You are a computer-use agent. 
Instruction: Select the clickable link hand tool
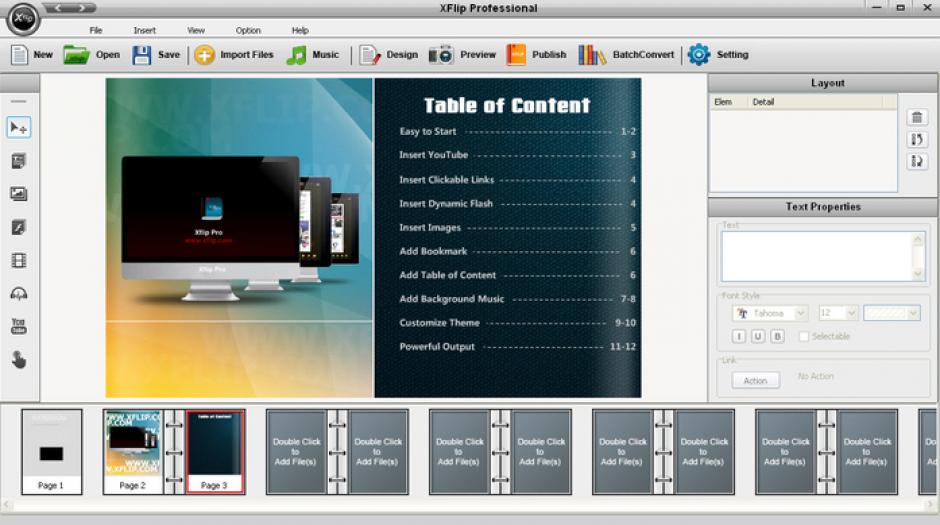tap(19, 359)
